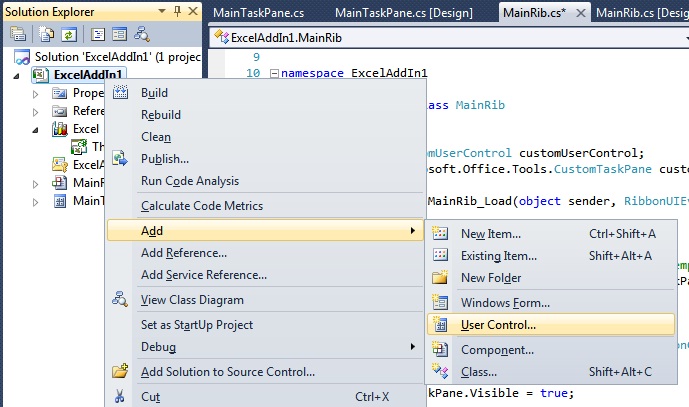Choose Add Service Reference...

(265, 275)
